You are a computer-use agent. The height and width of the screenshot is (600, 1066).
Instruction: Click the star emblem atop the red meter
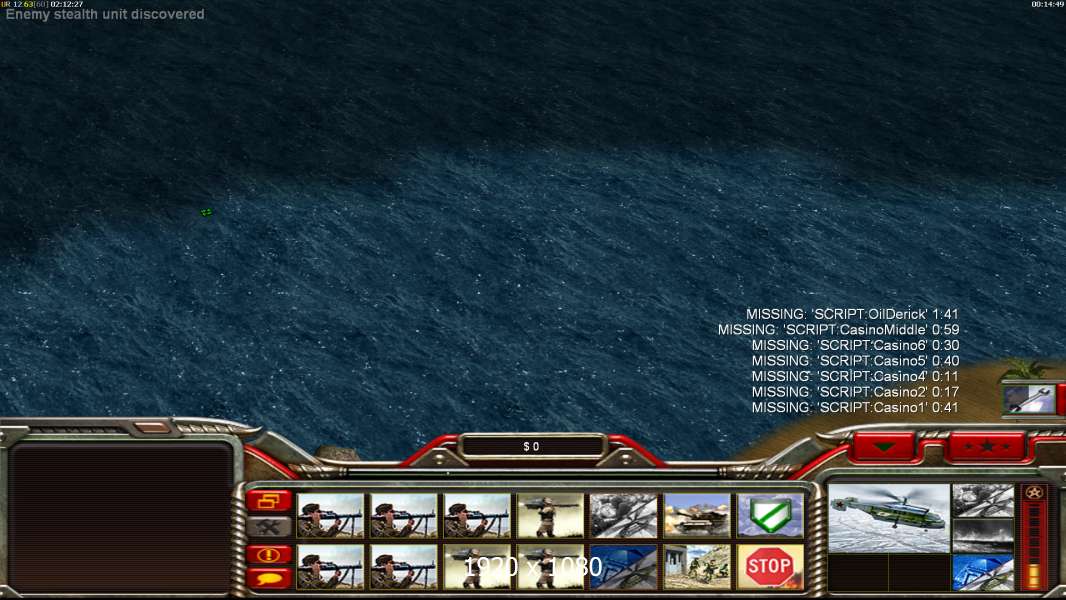coord(1034,492)
